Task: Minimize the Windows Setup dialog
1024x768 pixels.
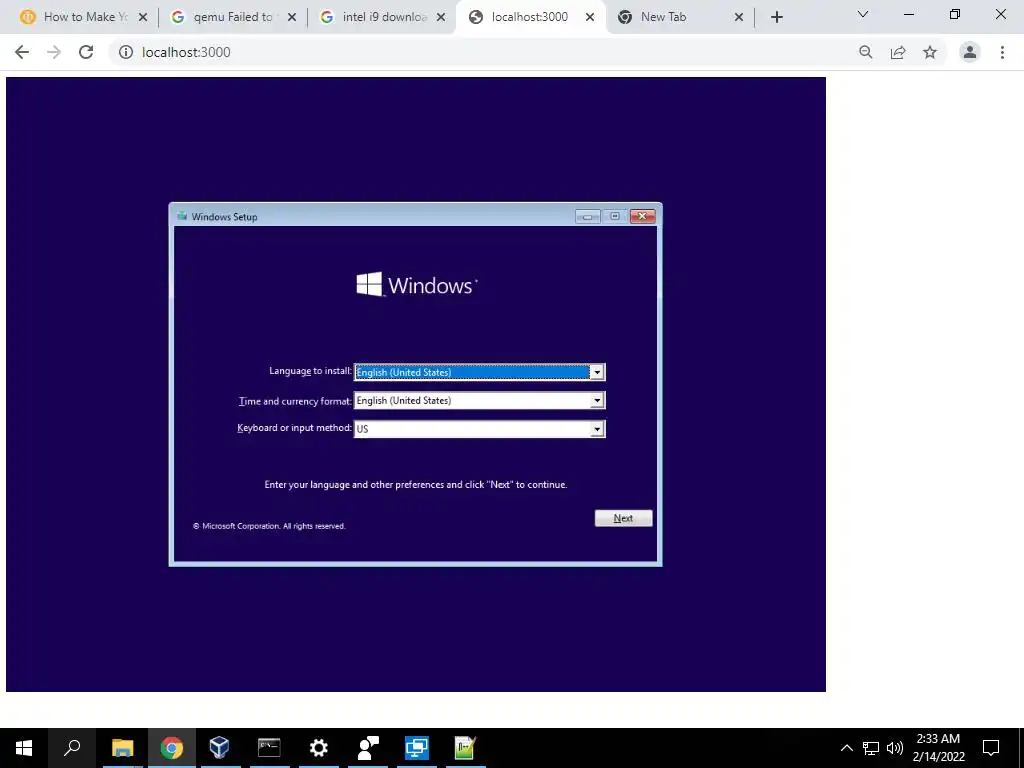Action: [x=587, y=216]
